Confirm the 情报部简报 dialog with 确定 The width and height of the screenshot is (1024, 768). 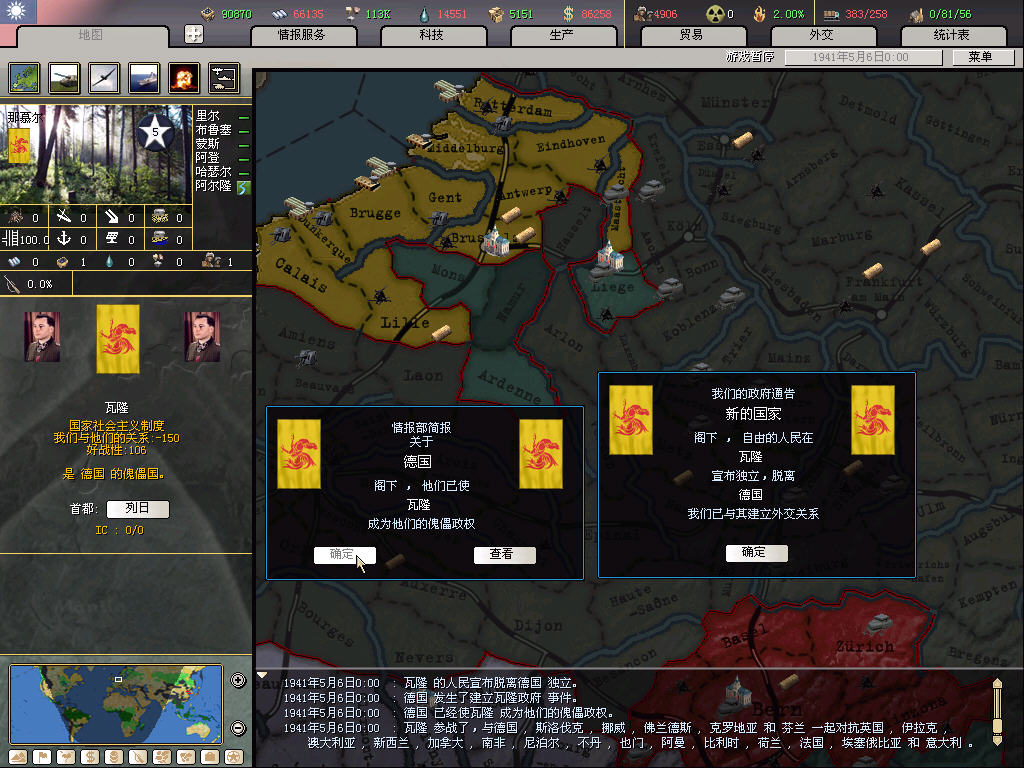coord(345,554)
